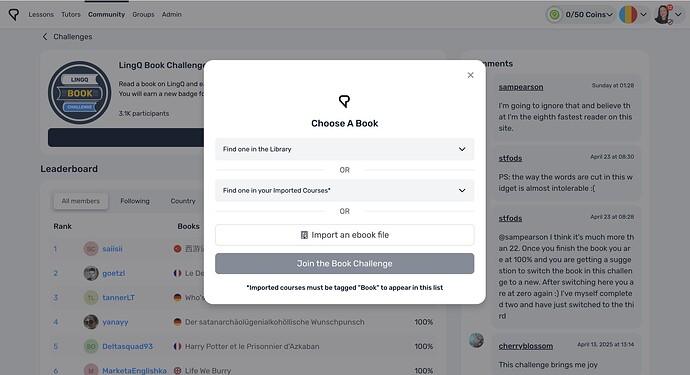Open the Groups navigation item
Image resolution: width=690 pixels, height=375 pixels.
coord(143,15)
